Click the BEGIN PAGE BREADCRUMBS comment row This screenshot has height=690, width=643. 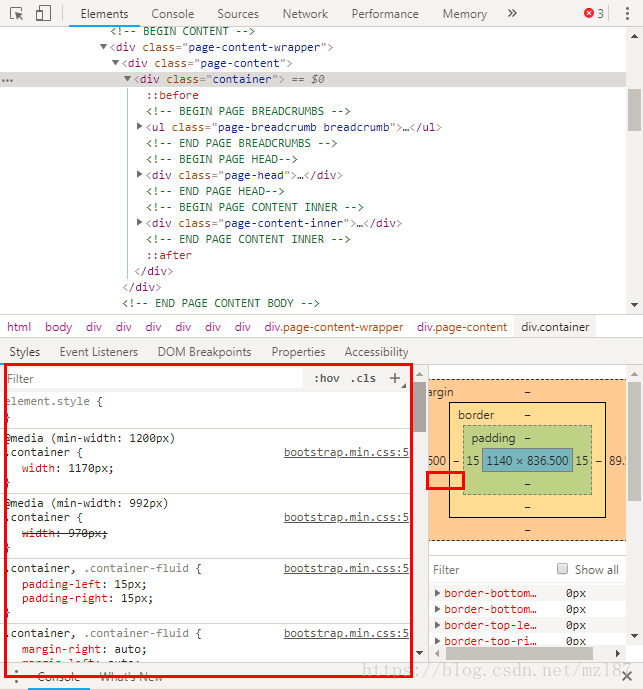pos(248,111)
